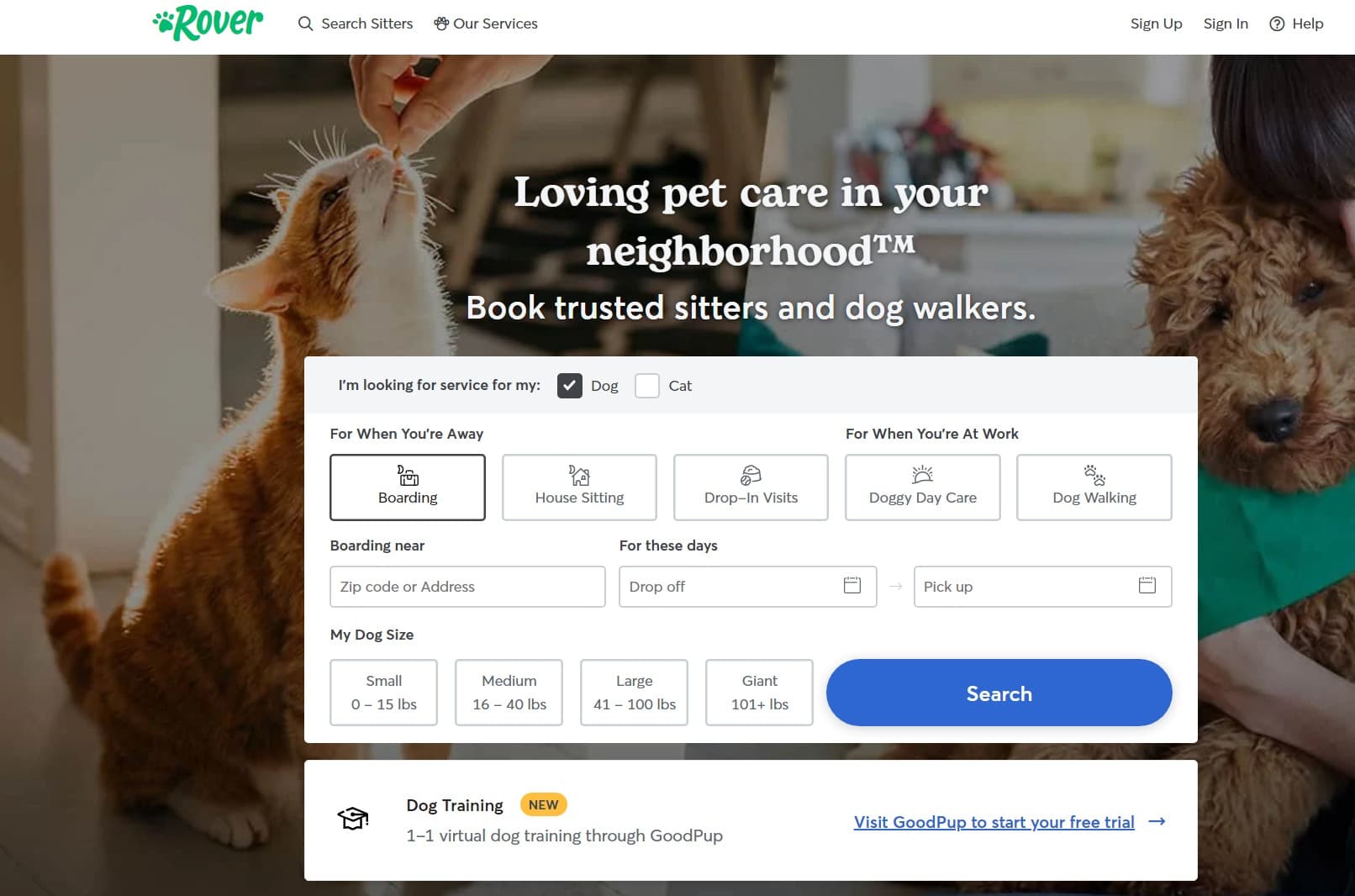Click the Help question mark icon
The image size is (1355, 896).
pyautogui.click(x=1277, y=24)
